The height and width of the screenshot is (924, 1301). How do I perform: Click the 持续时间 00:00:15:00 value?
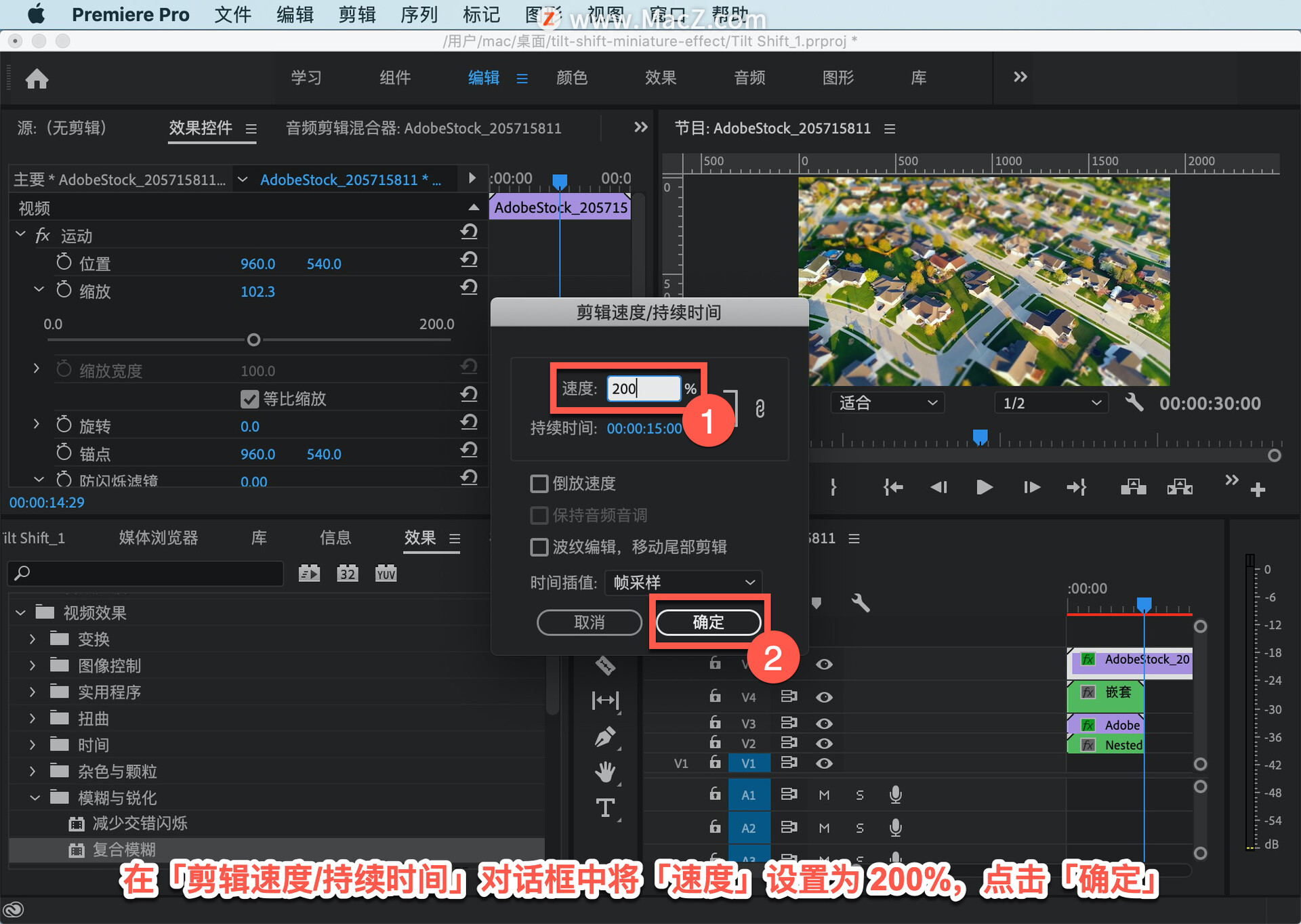click(644, 428)
